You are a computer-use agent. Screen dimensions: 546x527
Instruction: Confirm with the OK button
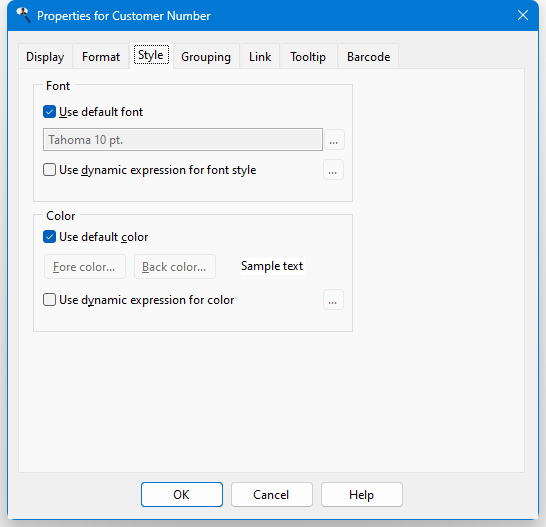(182, 495)
